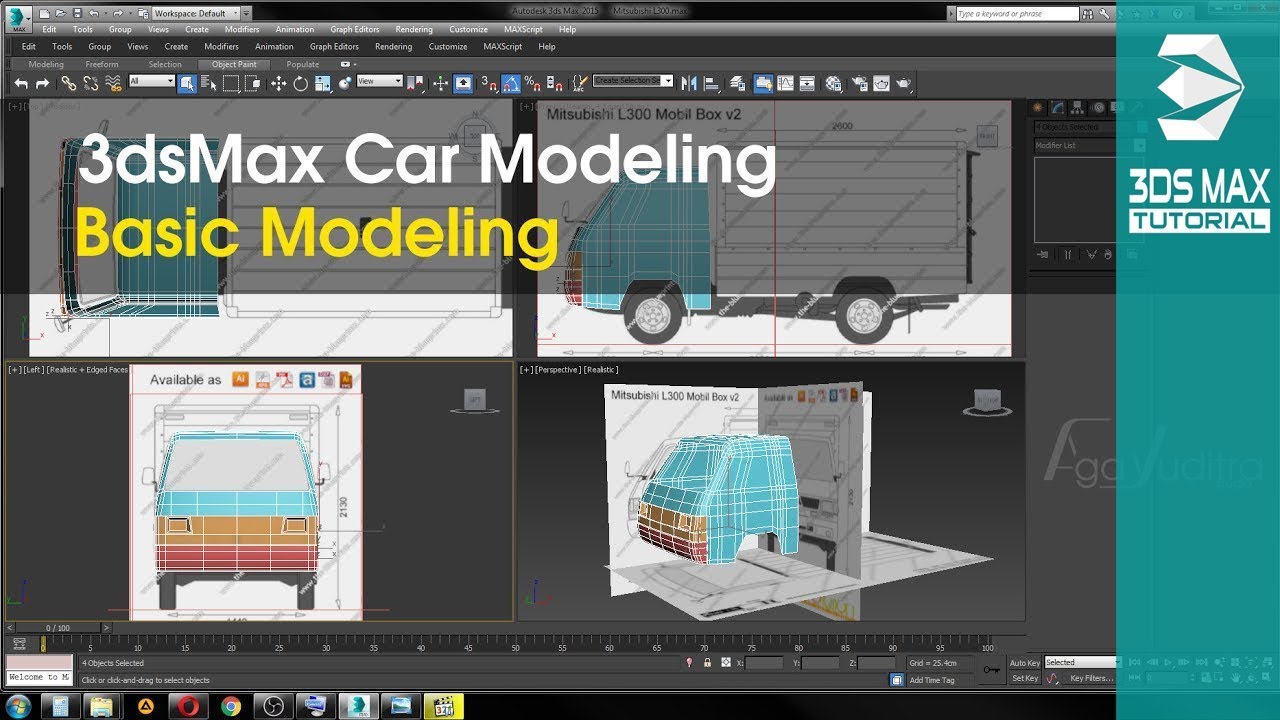Click the X coordinate input field
The width and height of the screenshot is (1280, 720).
pos(765,663)
